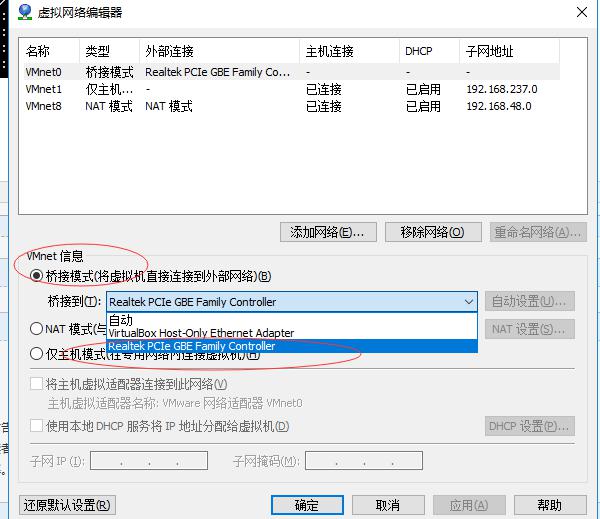
Task: Click the 桥接到 dropdown arrow
Action: point(469,302)
